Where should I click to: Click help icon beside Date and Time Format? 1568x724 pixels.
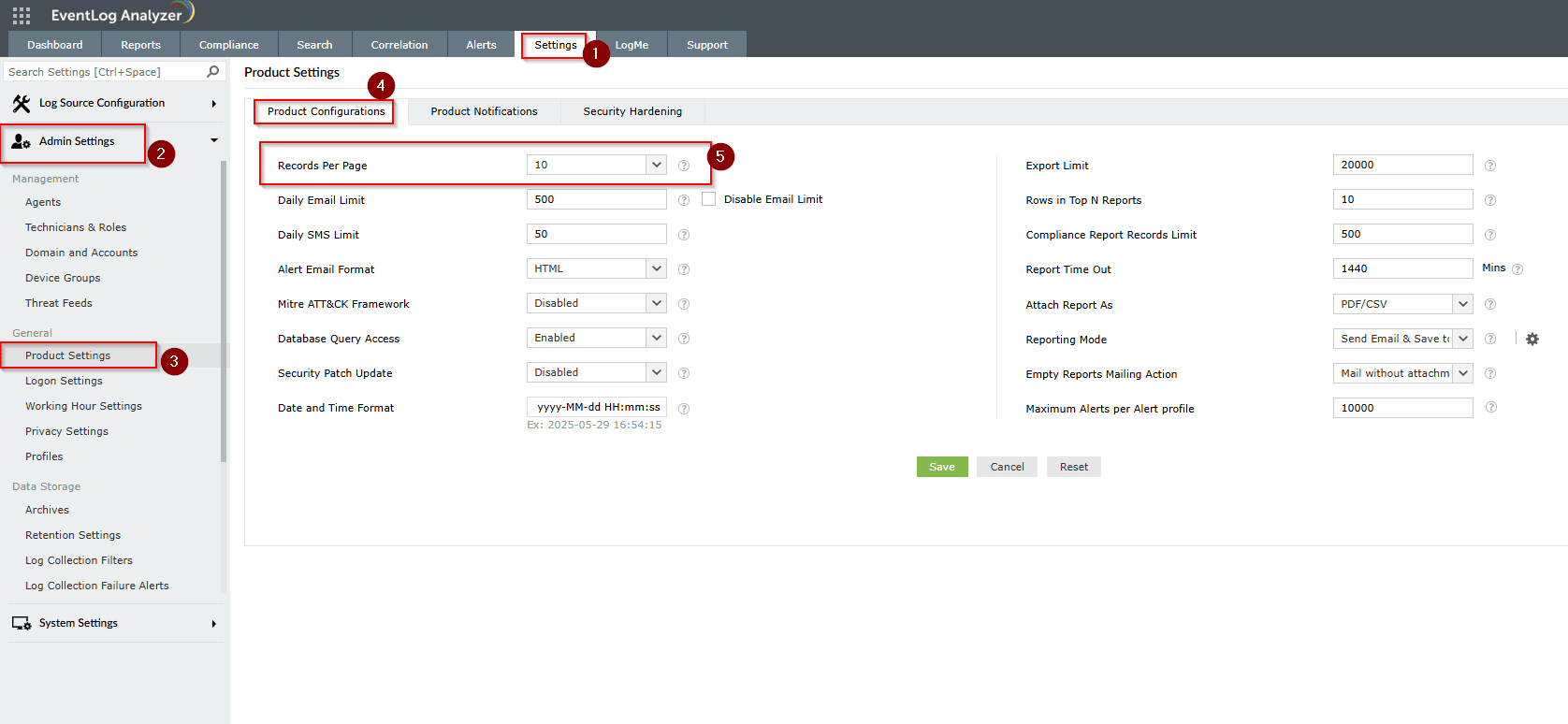(x=684, y=409)
